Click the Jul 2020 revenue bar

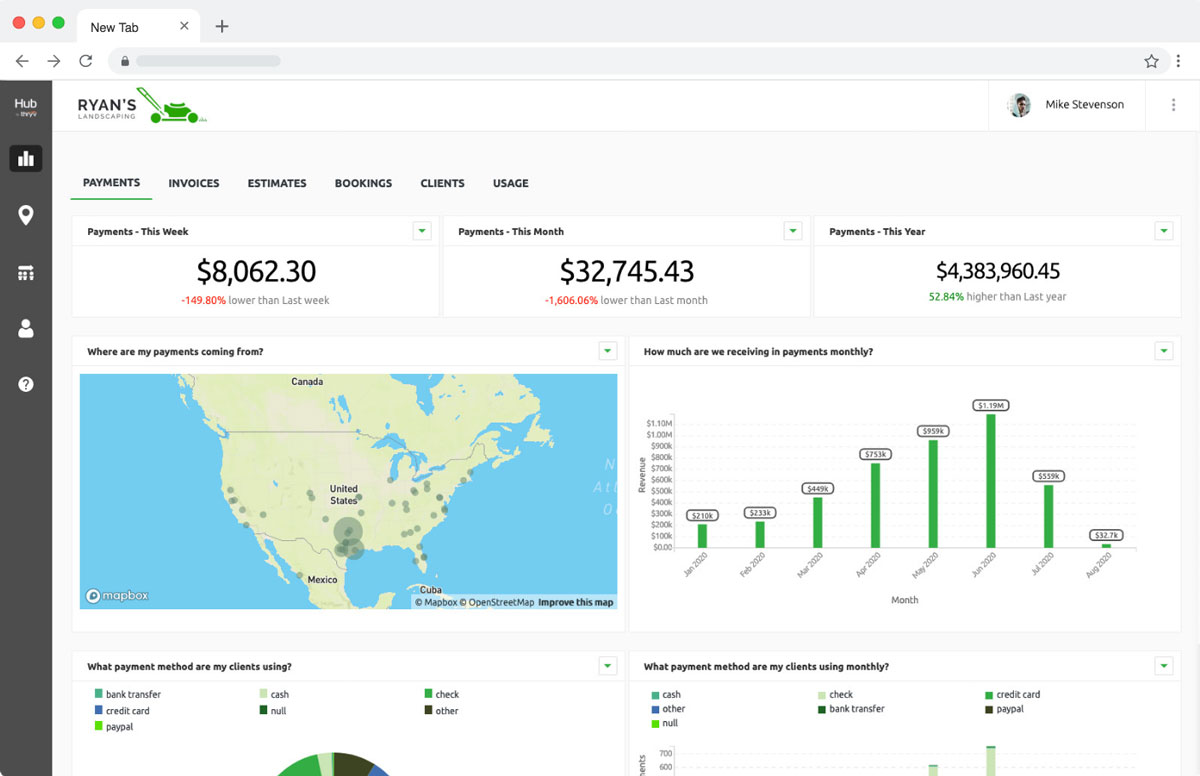point(1049,516)
